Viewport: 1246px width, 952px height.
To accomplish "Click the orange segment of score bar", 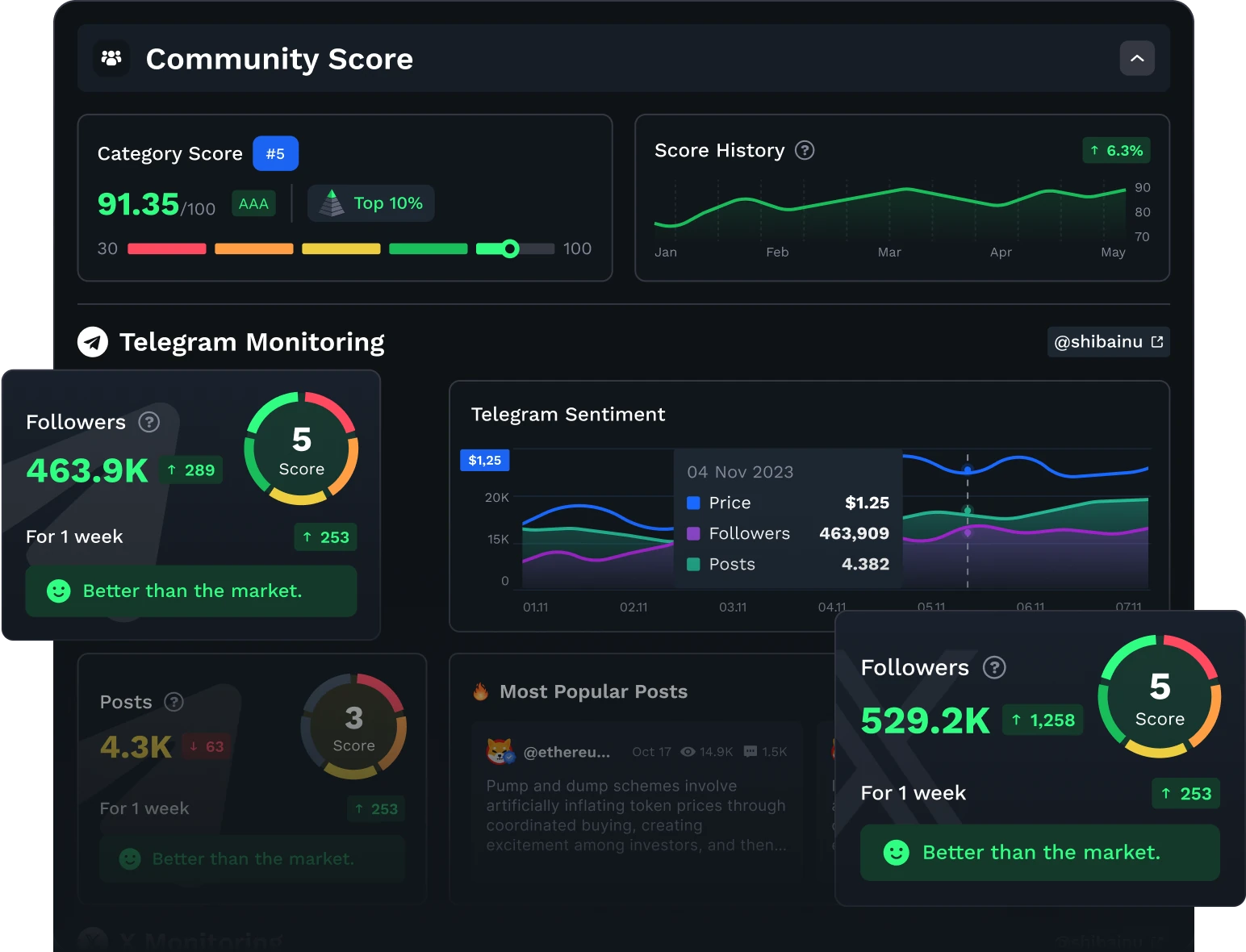I will [x=254, y=248].
